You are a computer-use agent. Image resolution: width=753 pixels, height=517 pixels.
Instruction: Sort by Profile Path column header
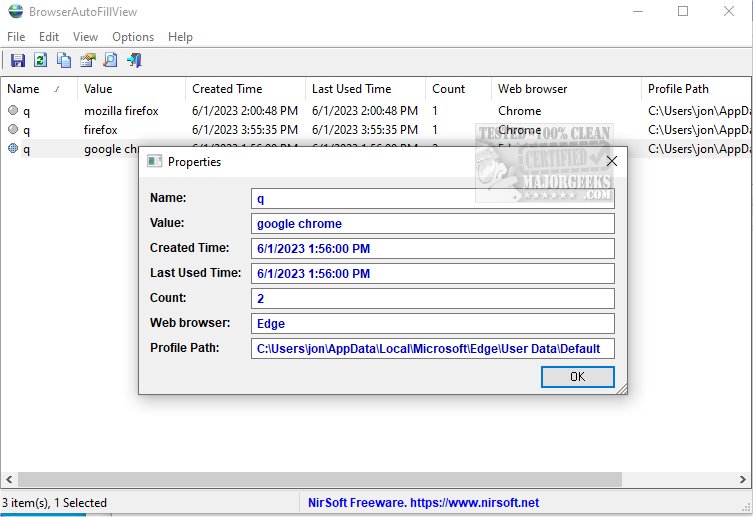tap(696, 89)
